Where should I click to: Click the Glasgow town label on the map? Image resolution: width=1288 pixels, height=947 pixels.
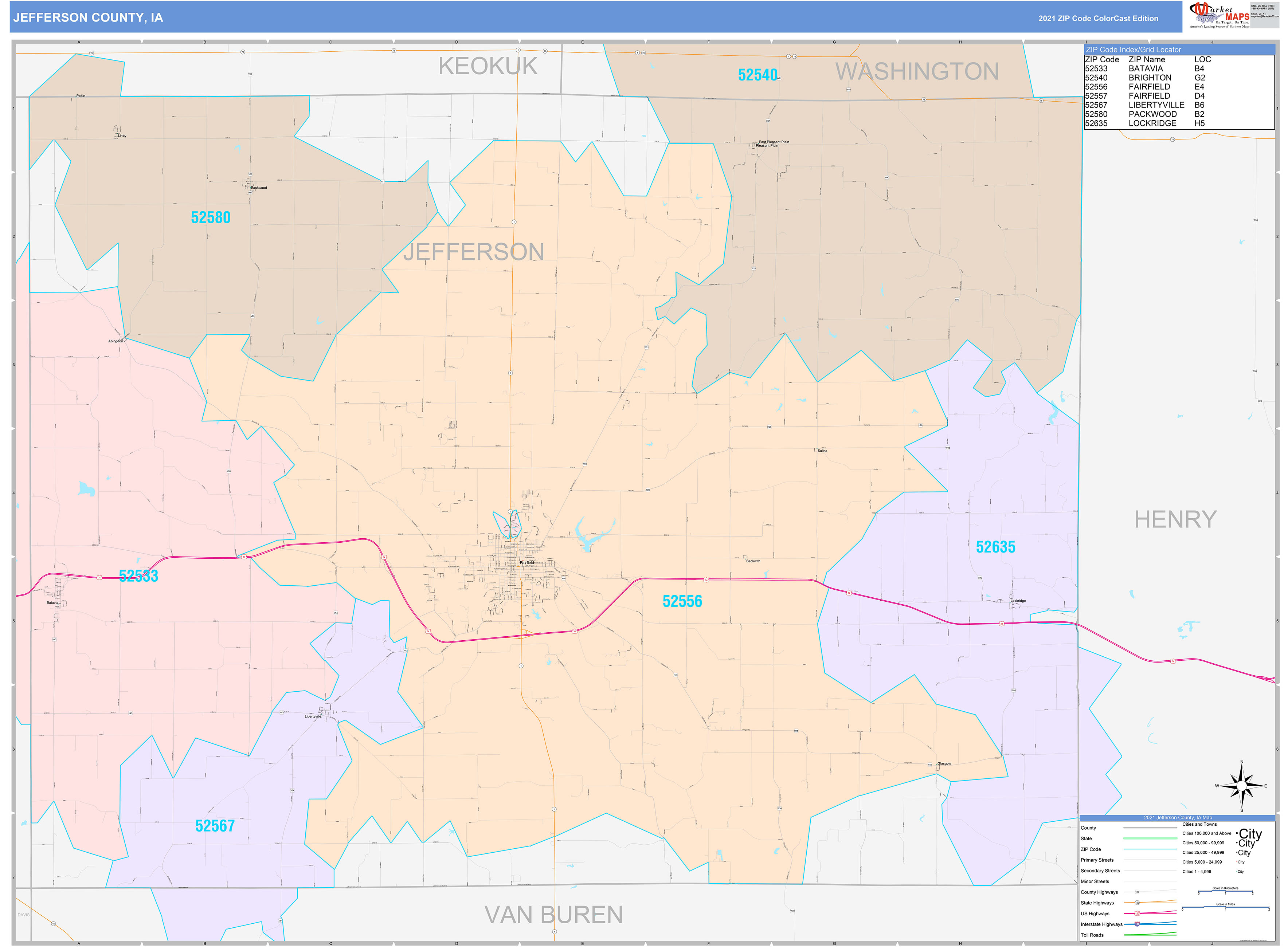point(944,763)
